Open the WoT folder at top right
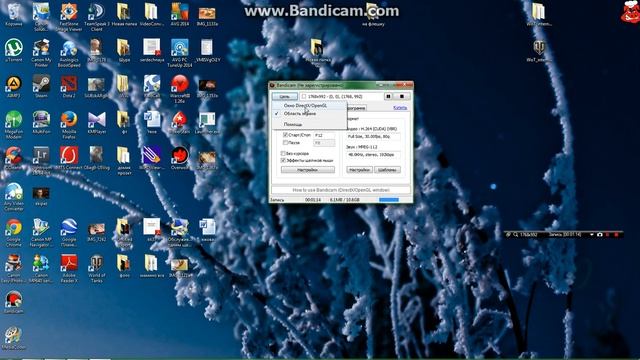640x360 pixels. (x=539, y=14)
